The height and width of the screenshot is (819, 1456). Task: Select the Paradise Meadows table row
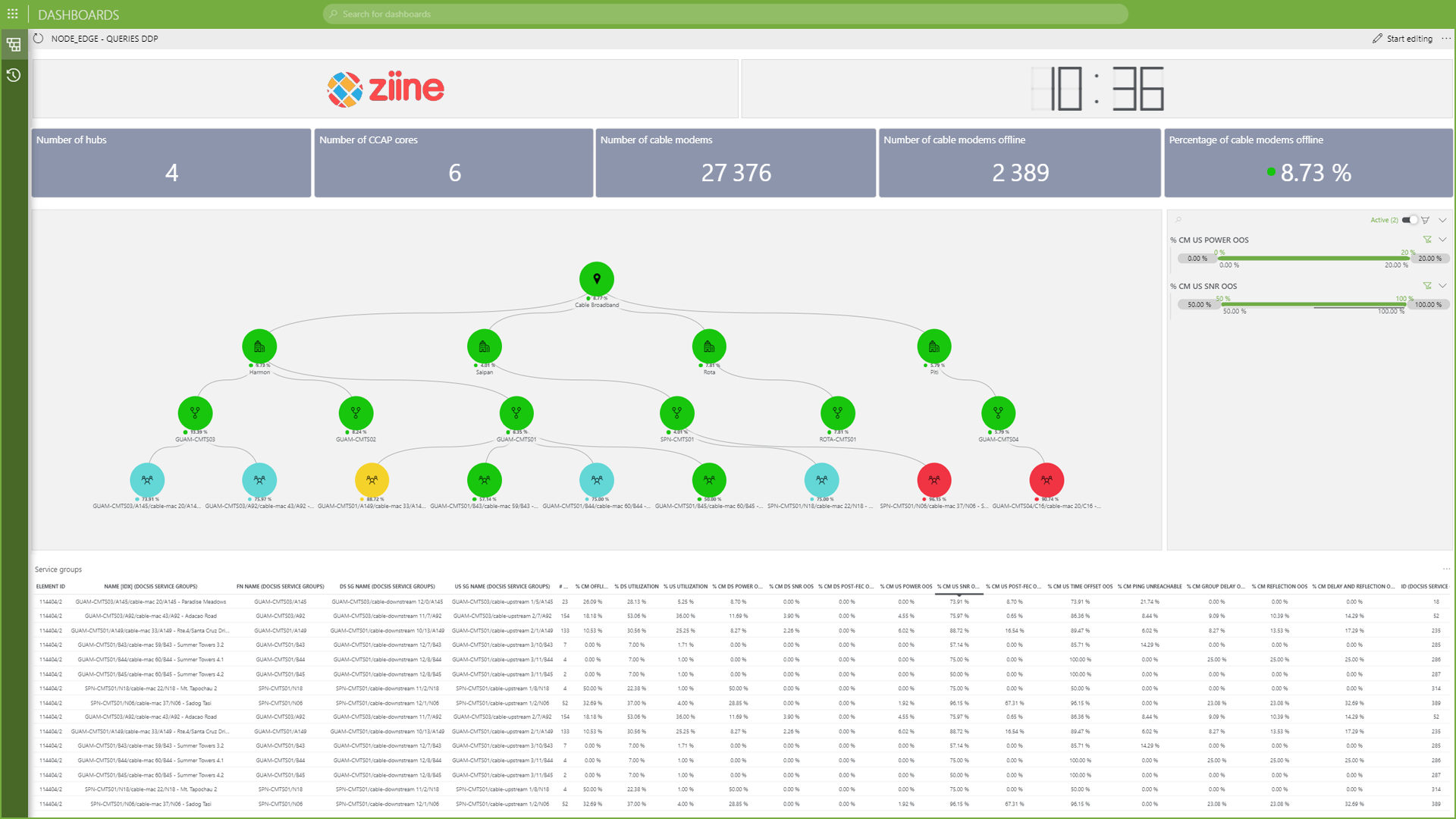(x=743, y=601)
